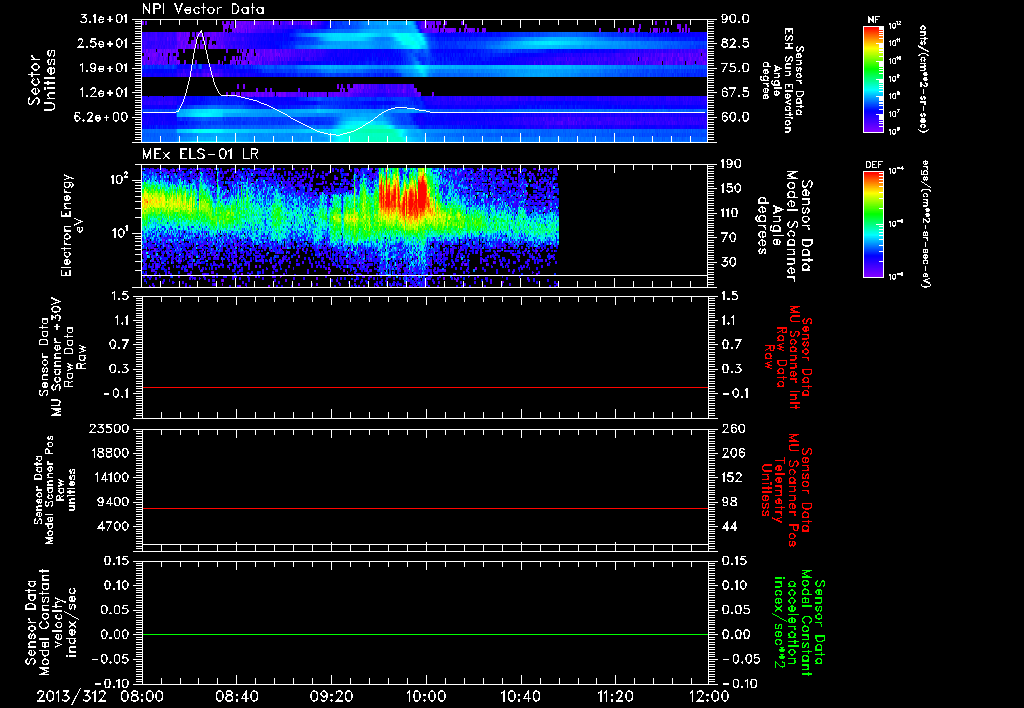Select the NPI Vector Data panel title
The image size is (1024, 708).
click(x=203, y=8)
